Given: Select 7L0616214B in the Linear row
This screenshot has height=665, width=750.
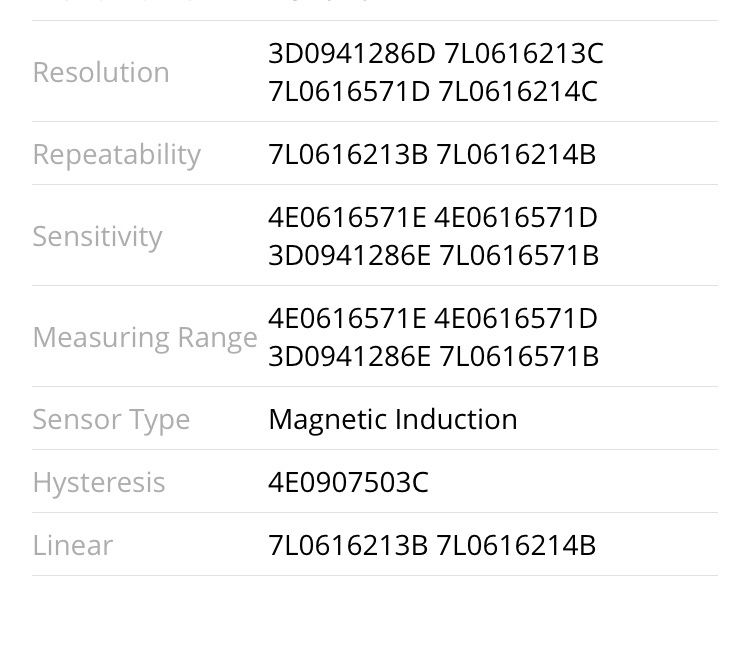Looking at the screenshot, I should 516,545.
